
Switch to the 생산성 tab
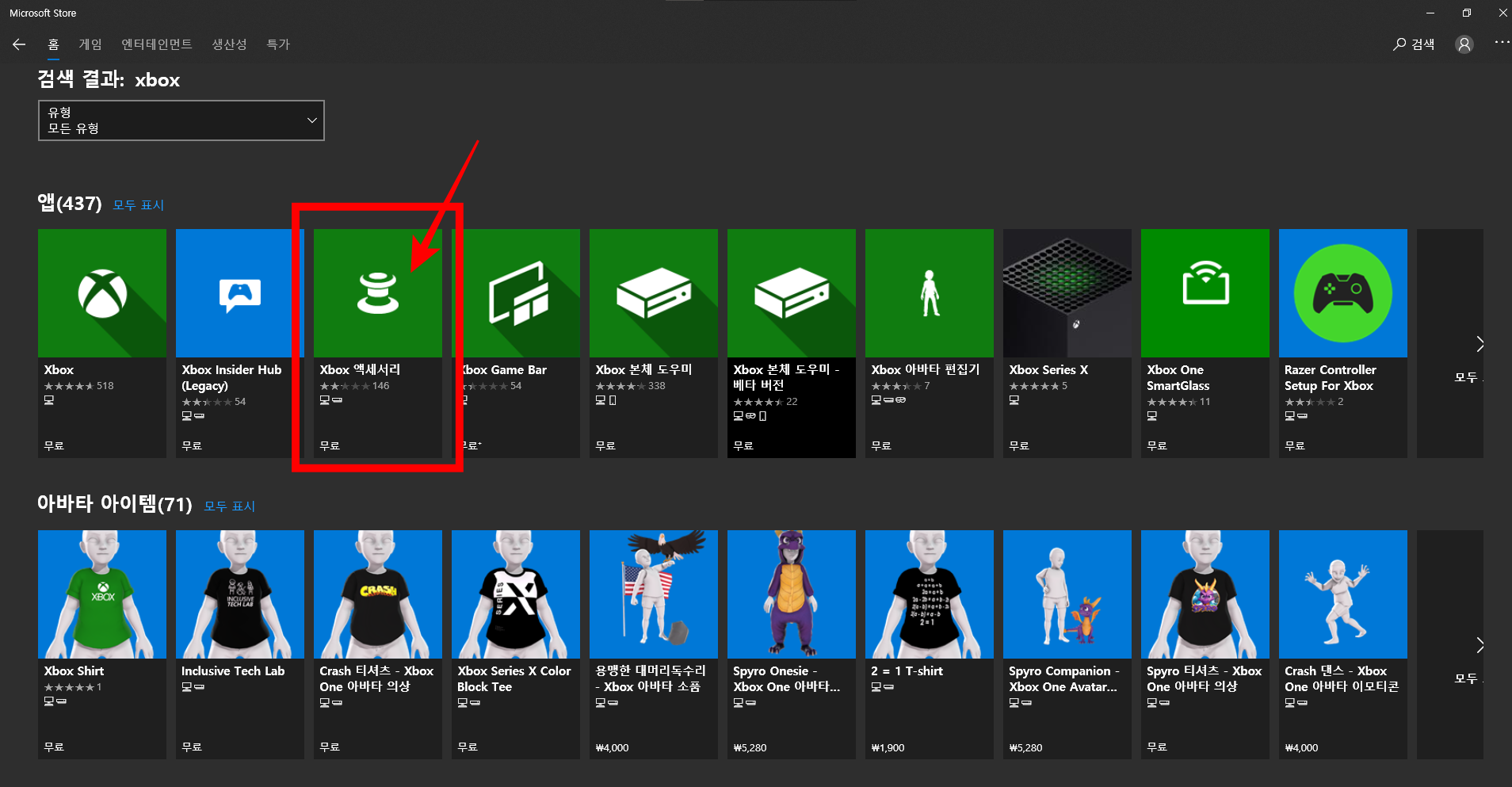(229, 44)
